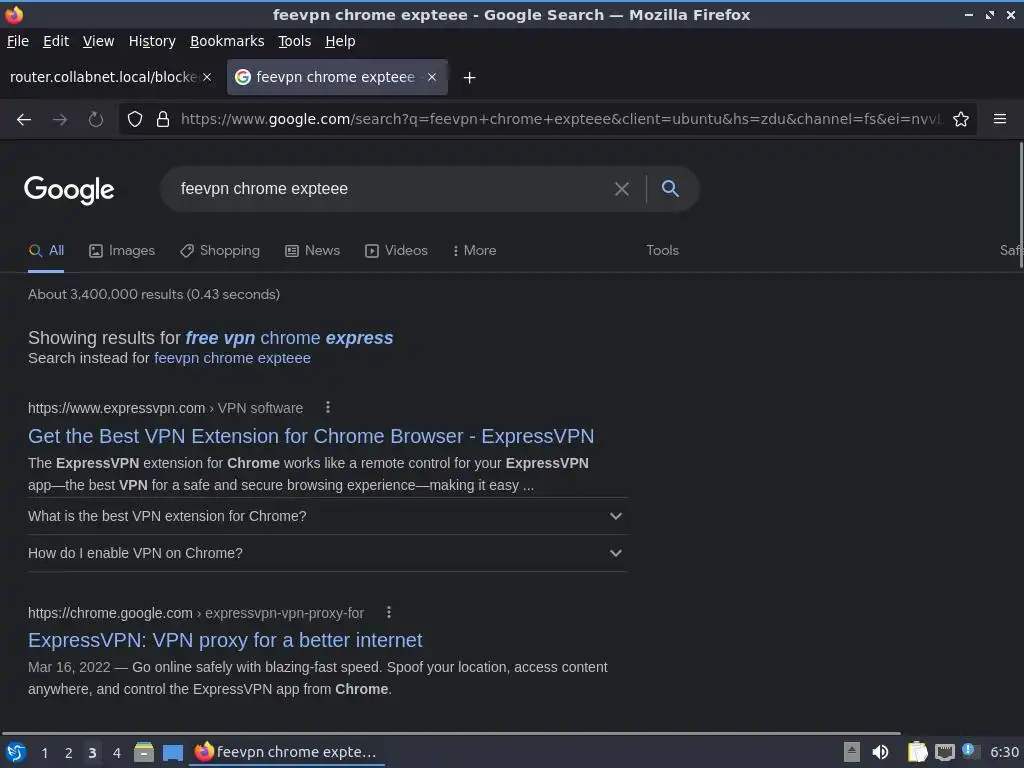Select the All results tab
This screenshot has height=768, width=1024.
[x=46, y=251]
